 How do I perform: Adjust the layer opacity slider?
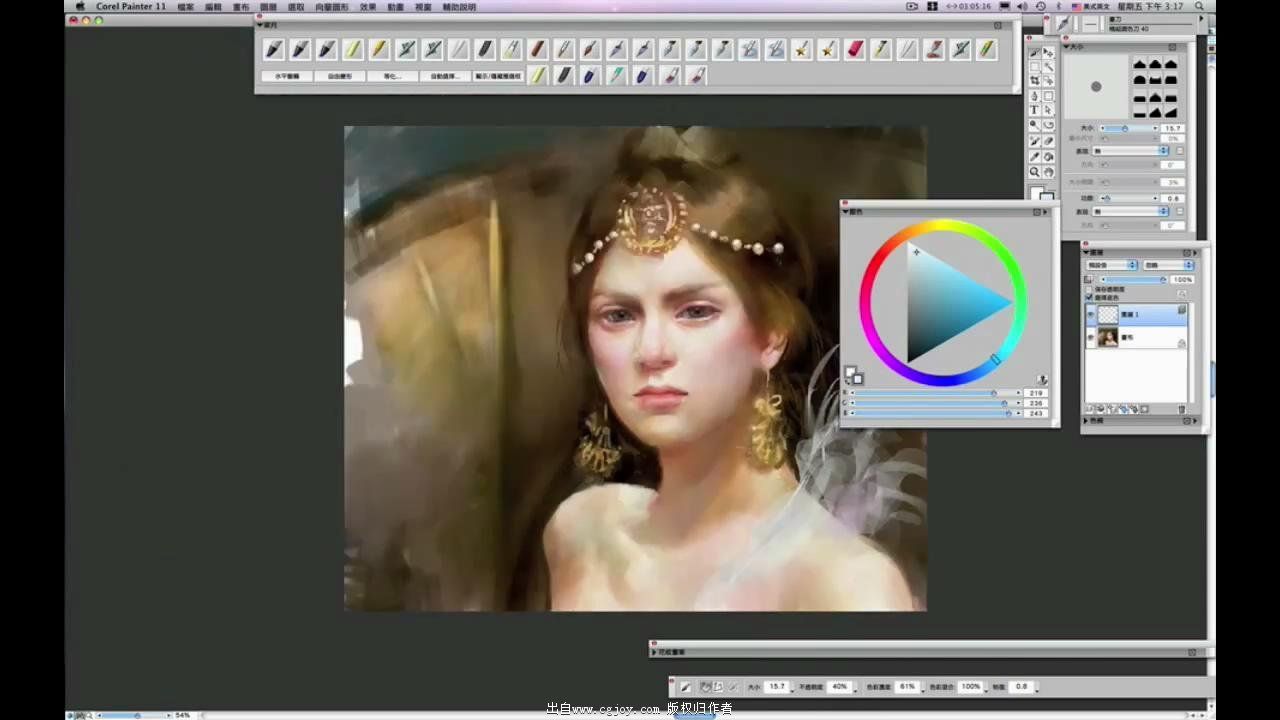(x=1133, y=280)
